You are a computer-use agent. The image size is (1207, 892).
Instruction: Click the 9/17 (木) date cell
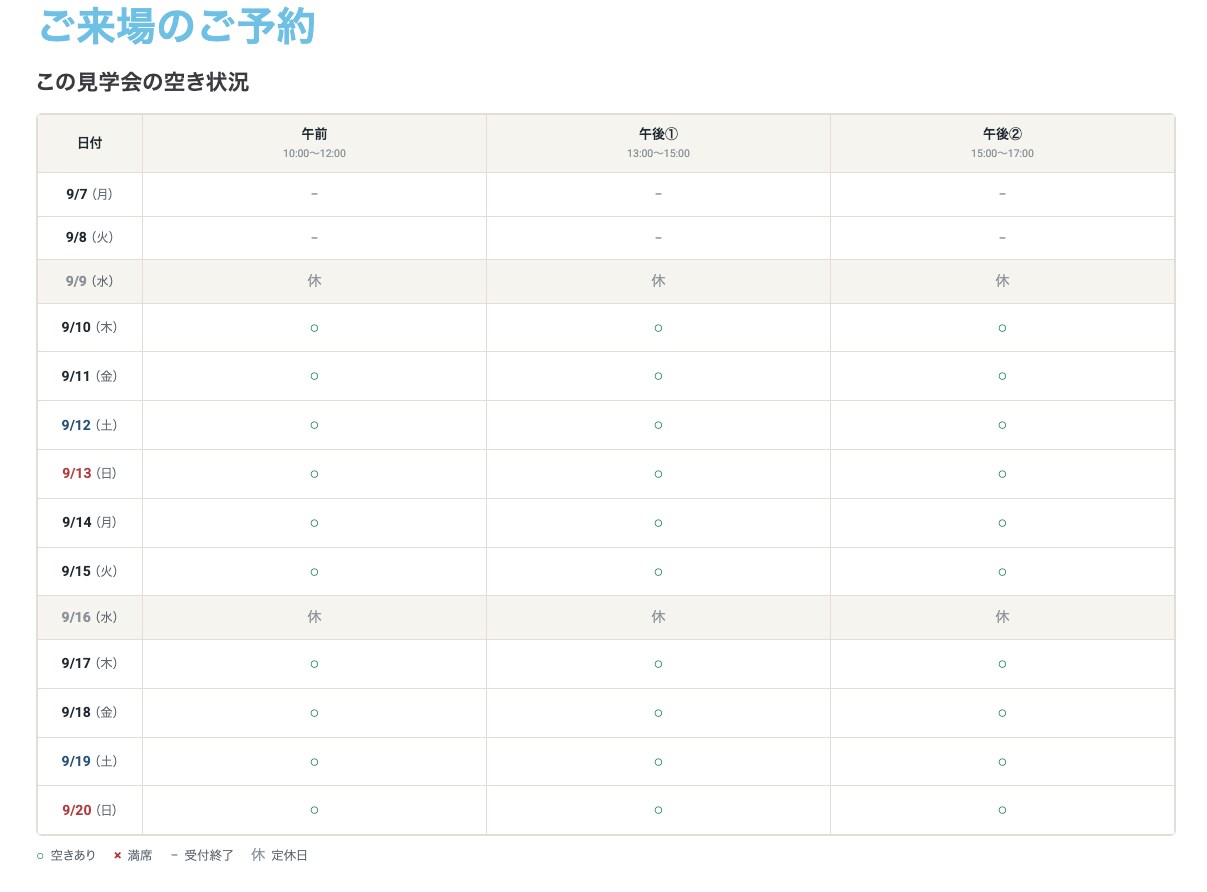[90, 664]
